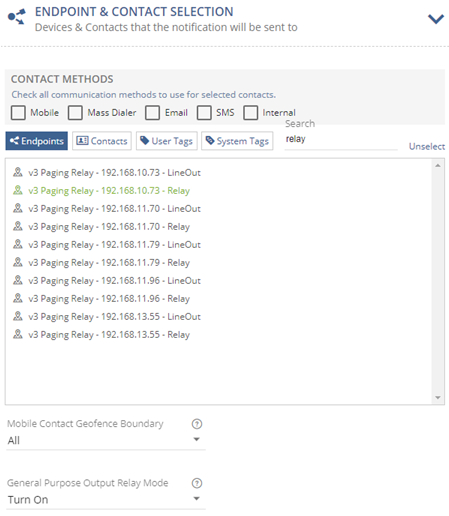Click device icon beside 192.168.11.96 - LineOut
The height and width of the screenshot is (516, 449).
click(x=18, y=280)
